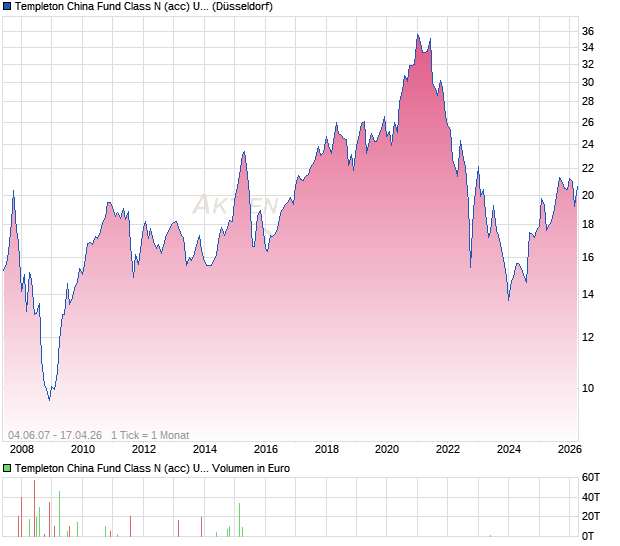This screenshot has height=546, width=620.
Task: Click the 16 price axis label
Action: (588, 257)
